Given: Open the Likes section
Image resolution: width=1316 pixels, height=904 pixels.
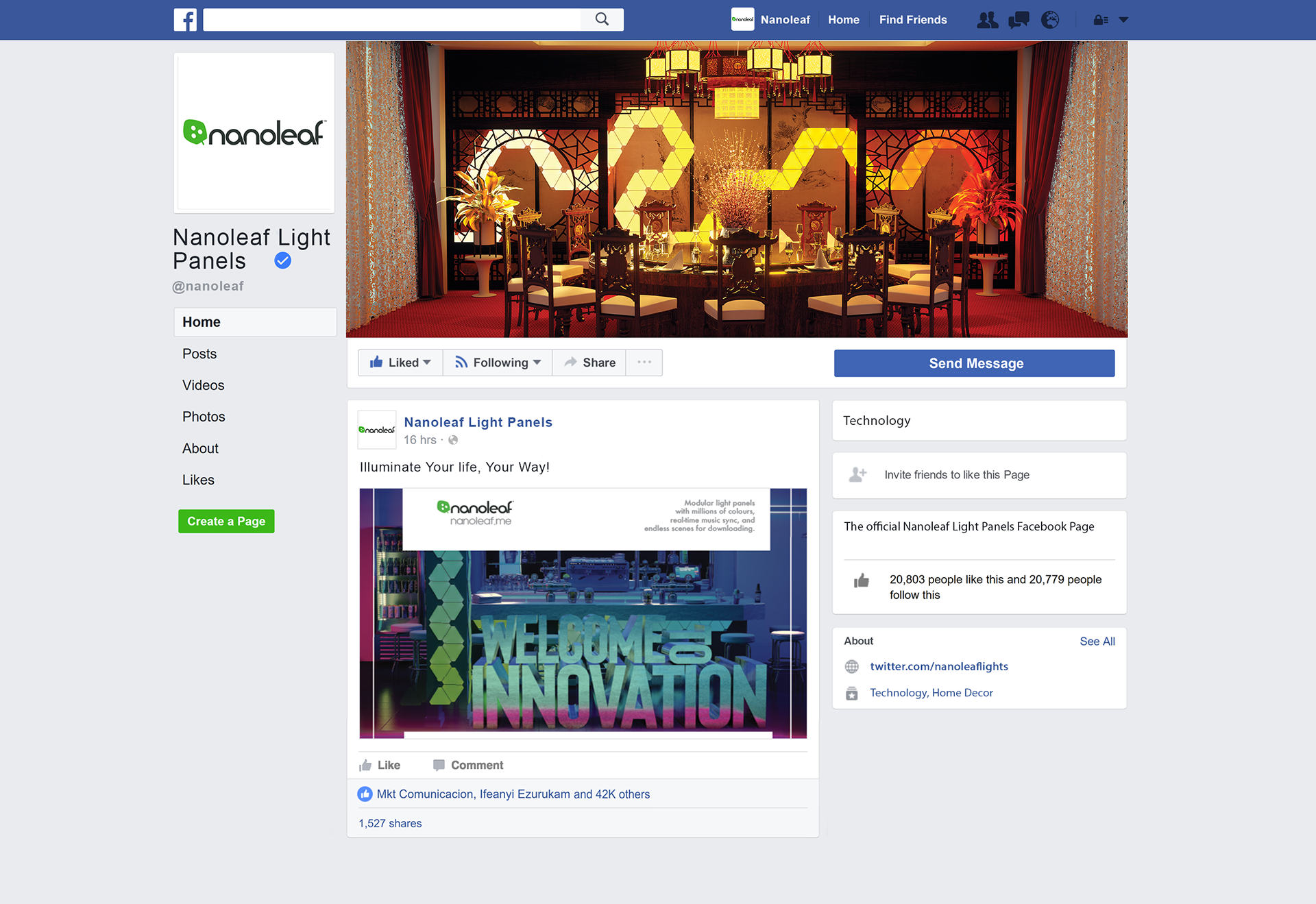Looking at the screenshot, I should pyautogui.click(x=198, y=480).
